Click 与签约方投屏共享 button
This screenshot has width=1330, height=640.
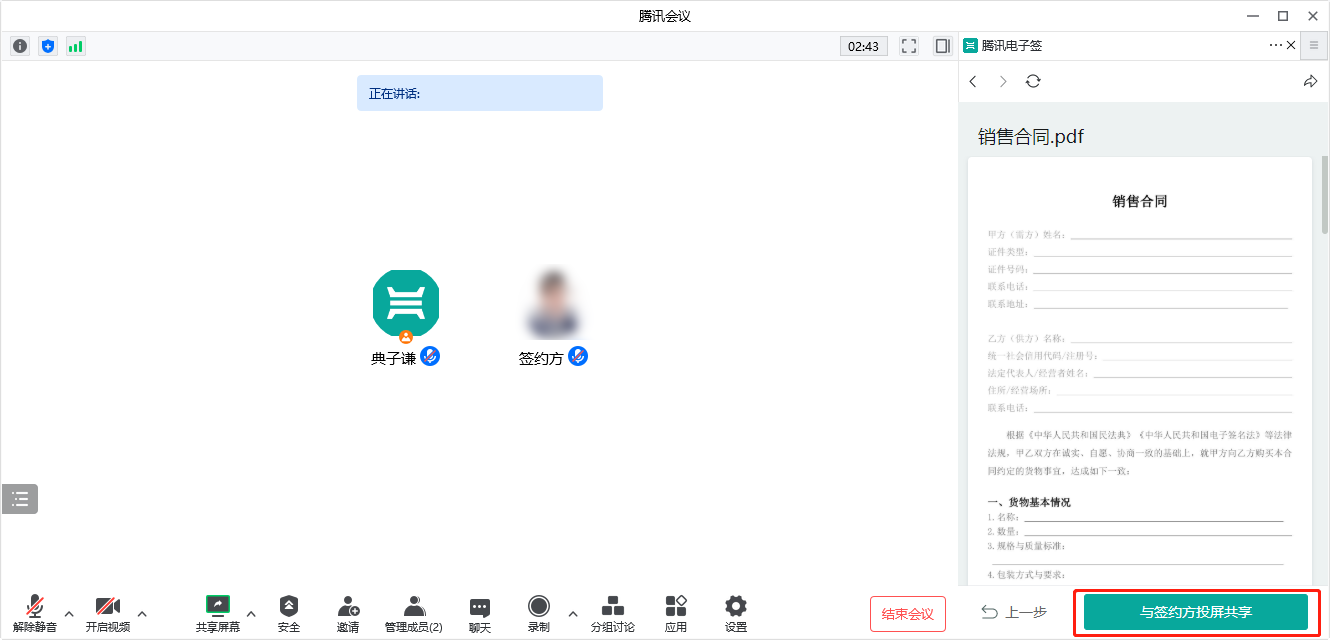tap(1196, 612)
